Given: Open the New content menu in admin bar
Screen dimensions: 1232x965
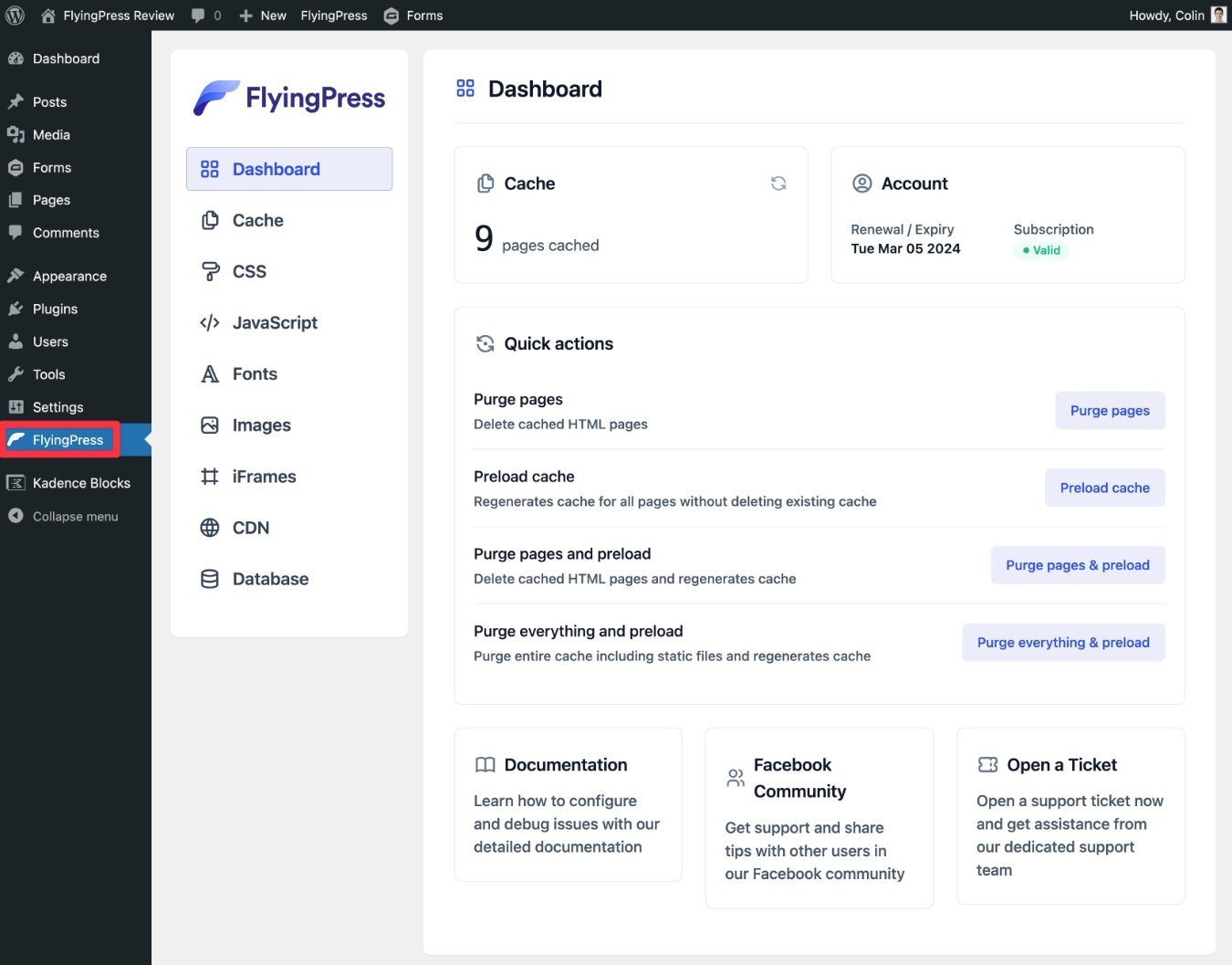Looking at the screenshot, I should pos(263,16).
